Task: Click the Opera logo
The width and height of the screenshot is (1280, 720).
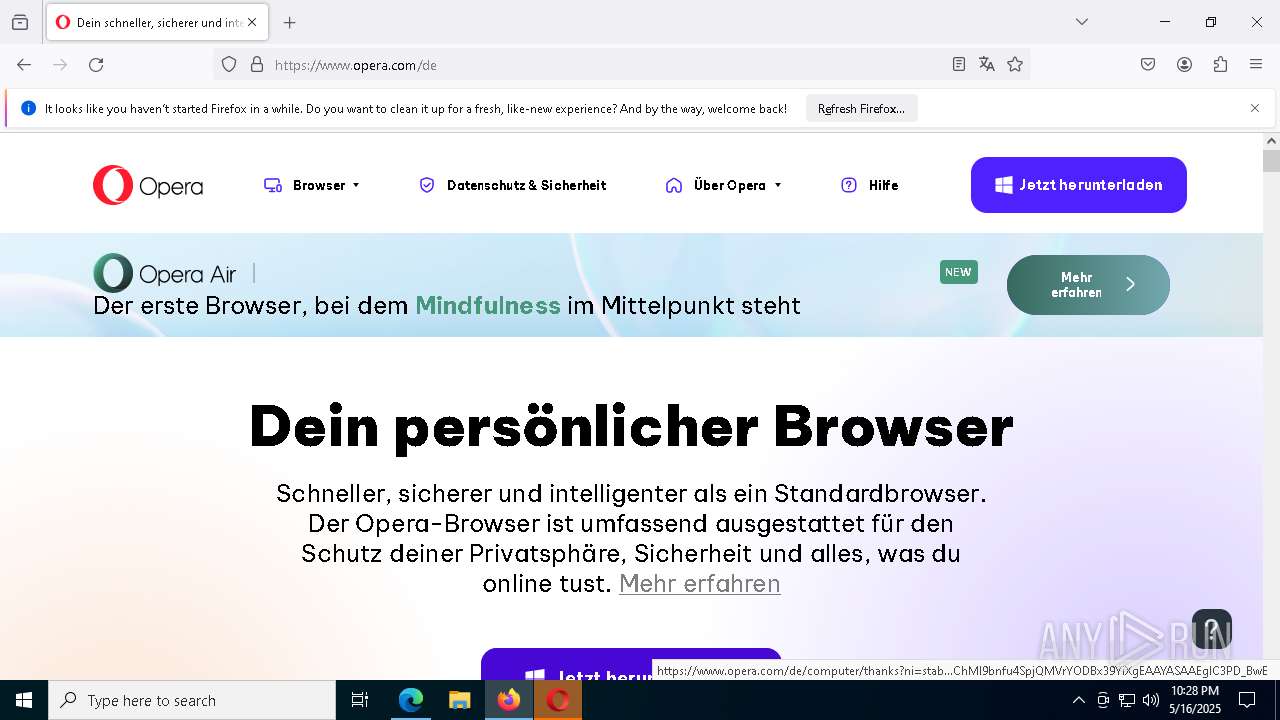Action: click(x=148, y=185)
